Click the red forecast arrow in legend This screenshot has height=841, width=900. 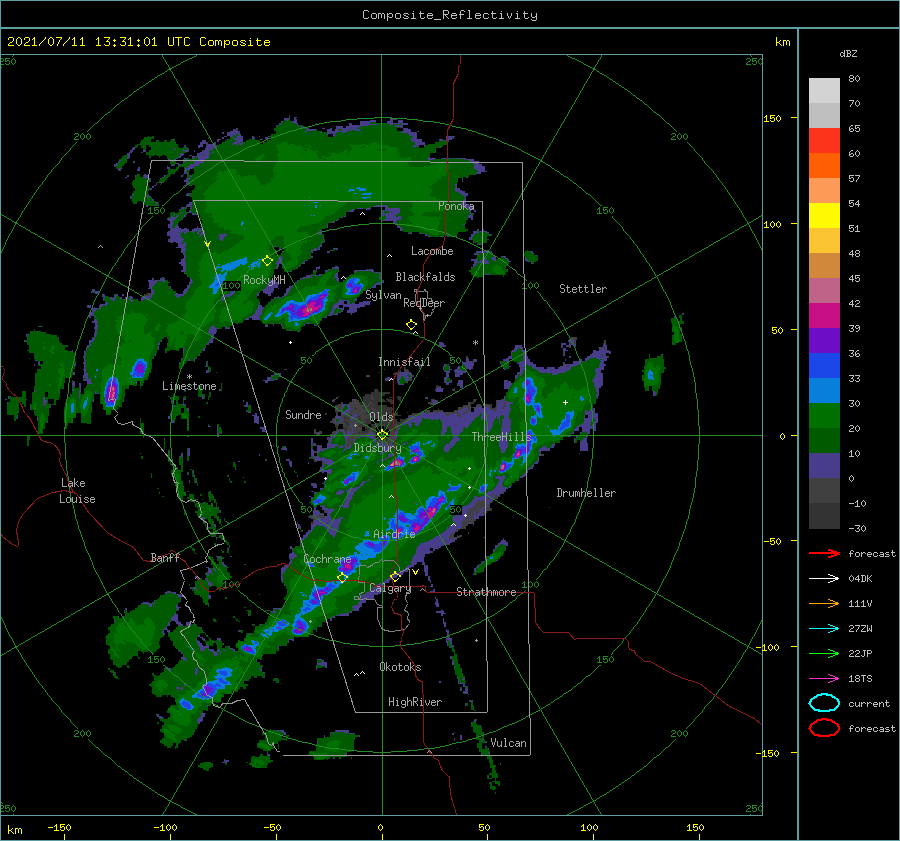[x=824, y=553]
